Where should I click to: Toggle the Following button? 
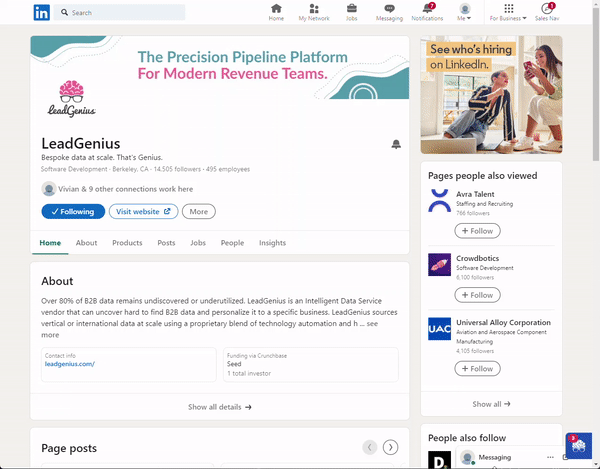click(73, 212)
